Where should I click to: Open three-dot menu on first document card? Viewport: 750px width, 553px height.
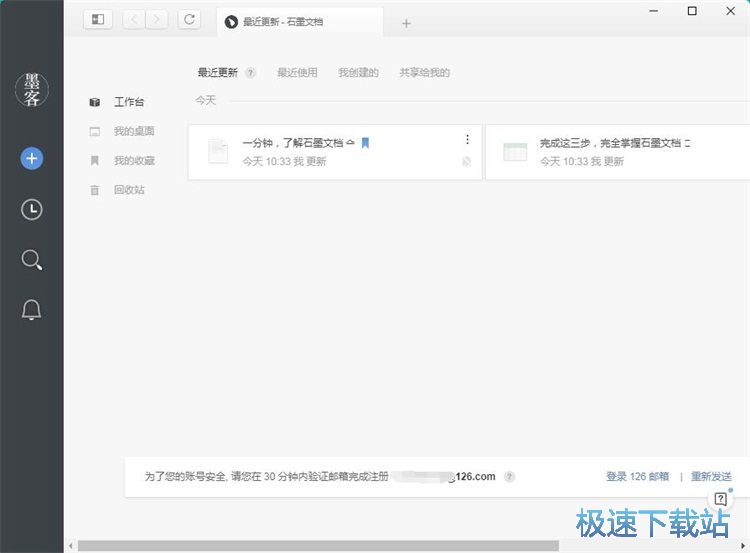(467, 140)
